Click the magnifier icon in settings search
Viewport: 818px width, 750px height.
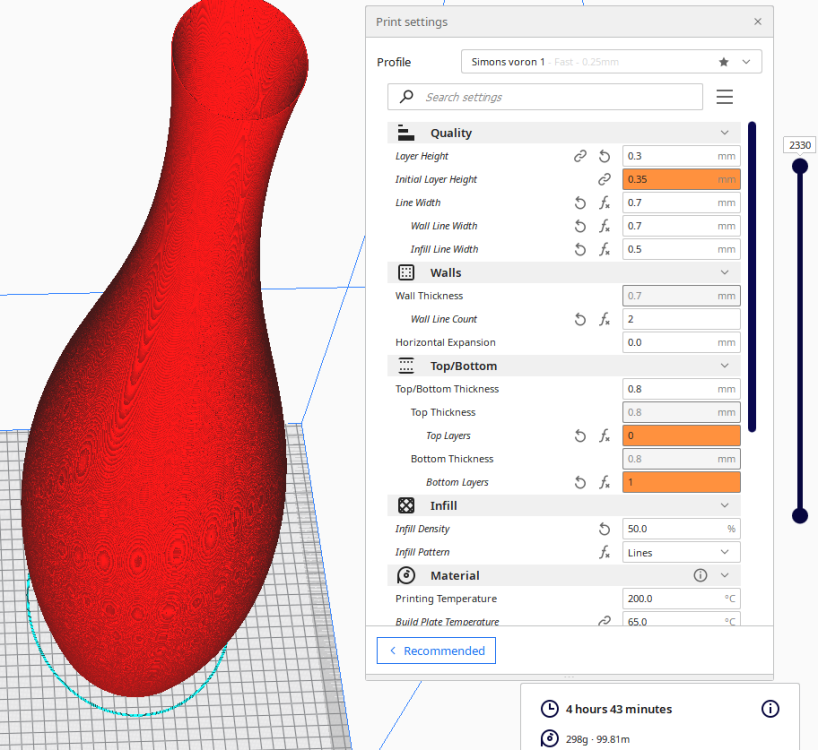[406, 96]
